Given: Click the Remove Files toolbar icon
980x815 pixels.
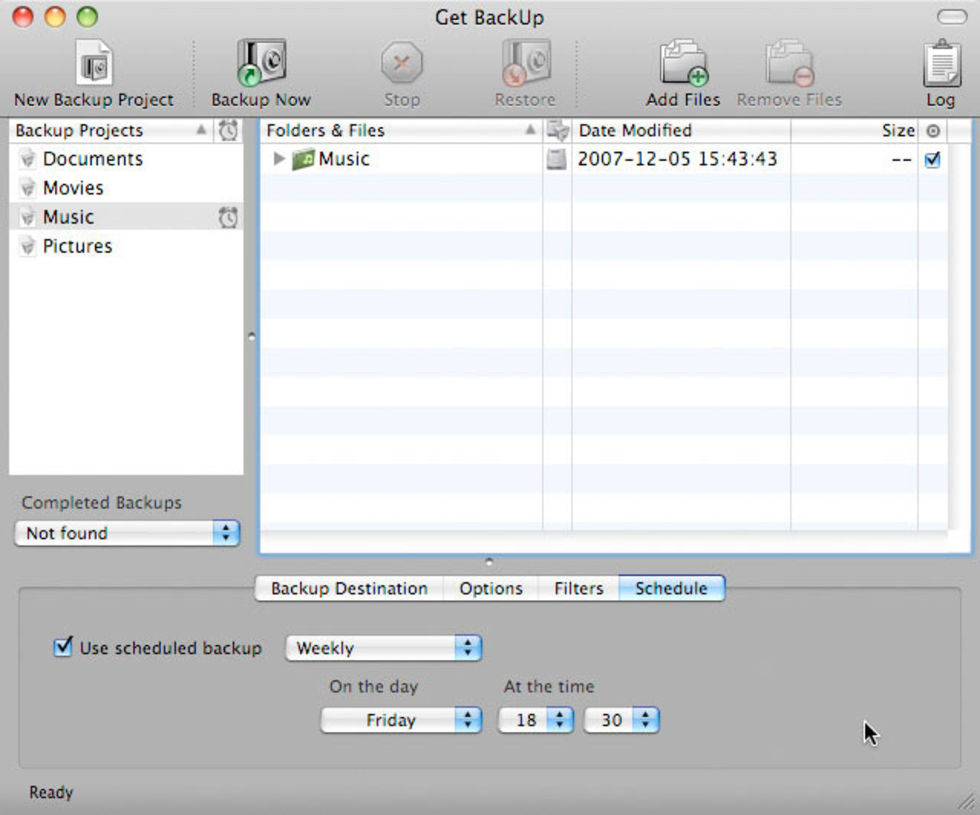Looking at the screenshot, I should coord(789,64).
